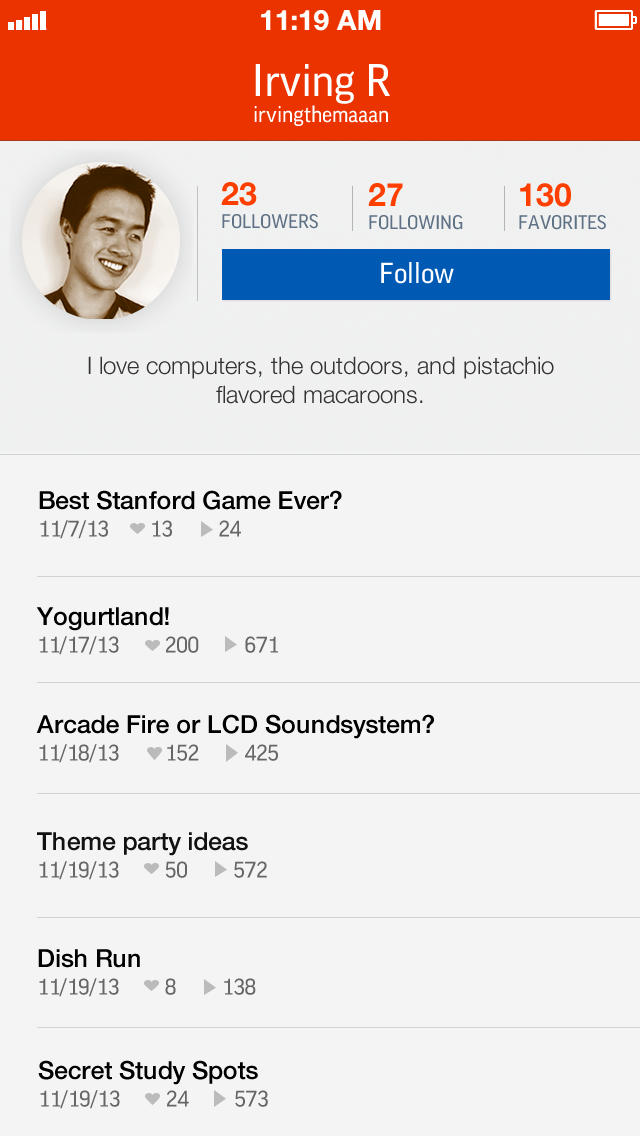Open the Secret Study Spots post
The image size is (640, 1136).
(148, 1071)
